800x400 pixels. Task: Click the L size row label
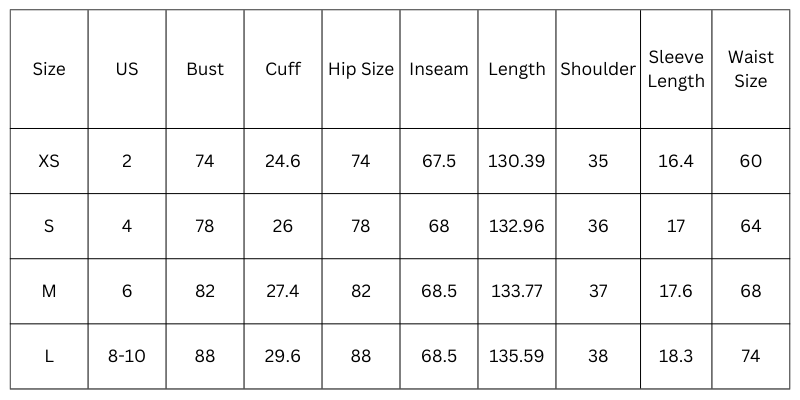[x=49, y=356]
